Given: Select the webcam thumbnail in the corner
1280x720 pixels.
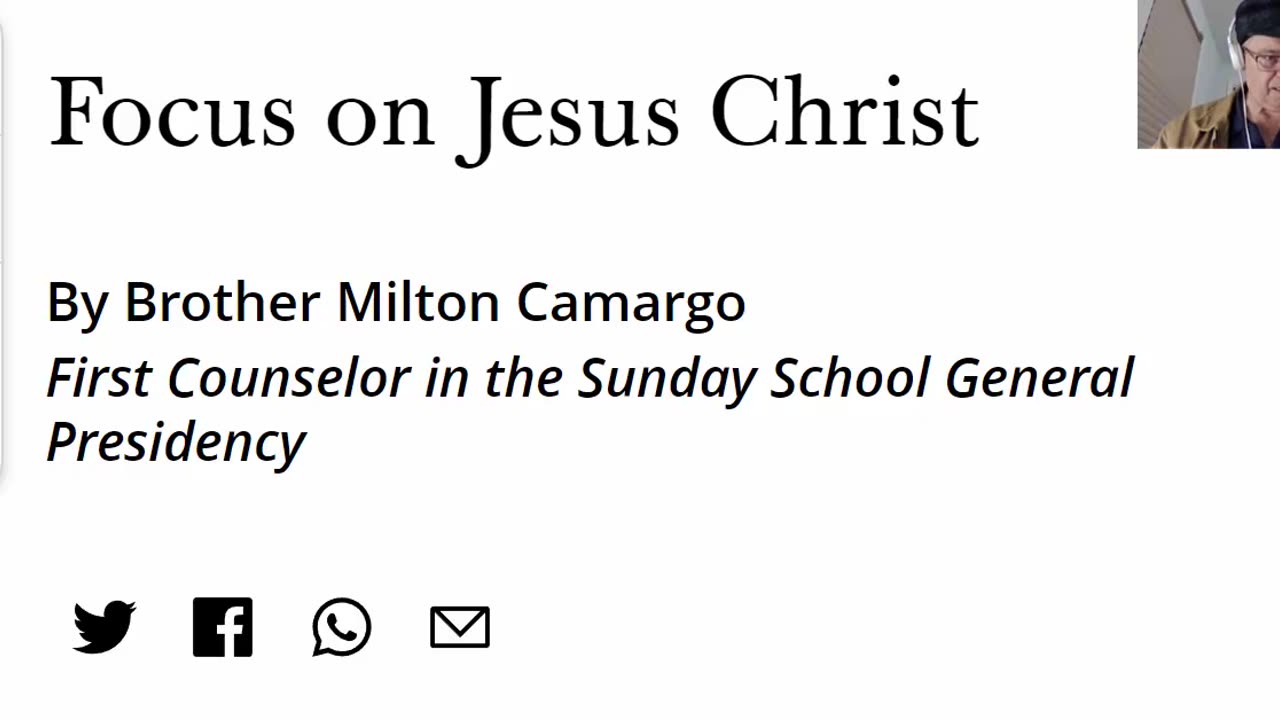Looking at the screenshot, I should point(1208,74).
